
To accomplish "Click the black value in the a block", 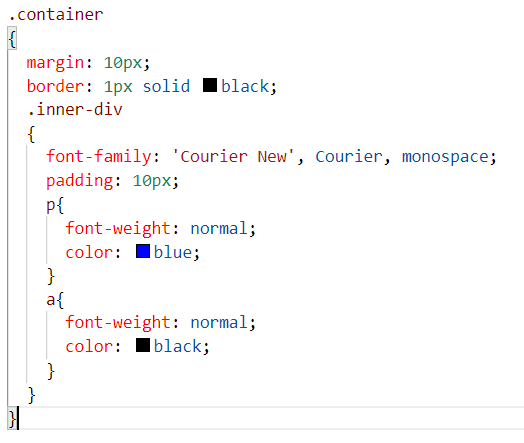I will tap(178, 346).
